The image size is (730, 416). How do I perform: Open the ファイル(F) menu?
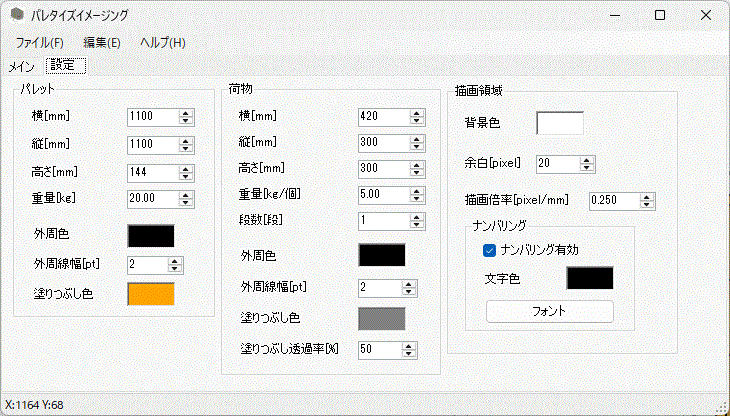point(40,42)
